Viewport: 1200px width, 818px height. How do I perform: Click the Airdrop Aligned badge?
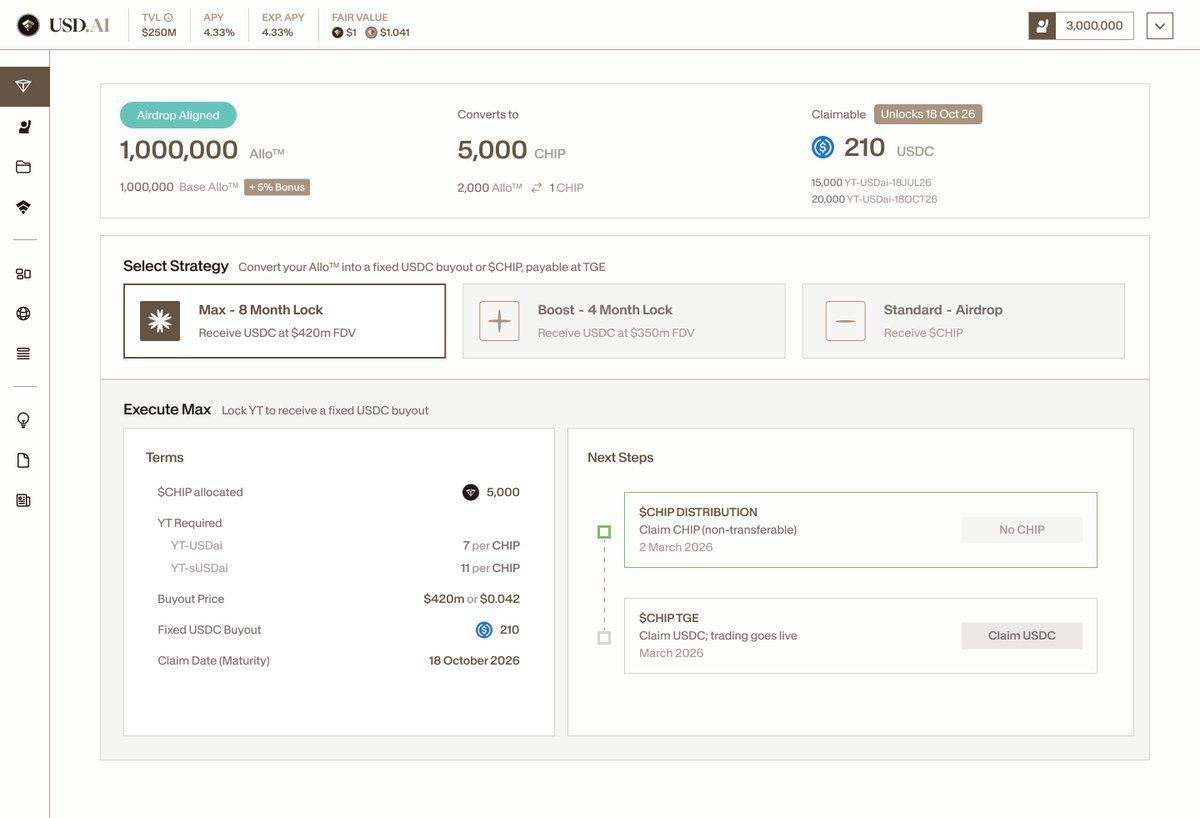178,115
